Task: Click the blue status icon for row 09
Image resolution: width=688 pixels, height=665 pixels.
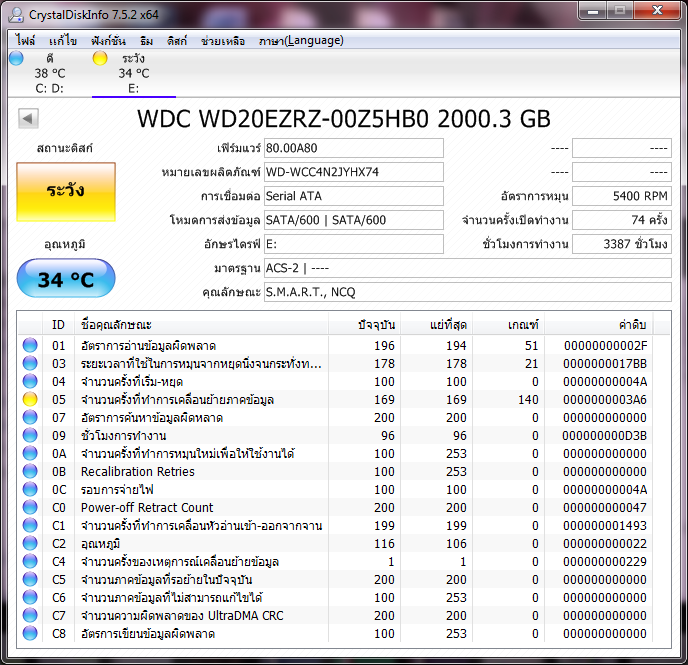Action: 30,435
